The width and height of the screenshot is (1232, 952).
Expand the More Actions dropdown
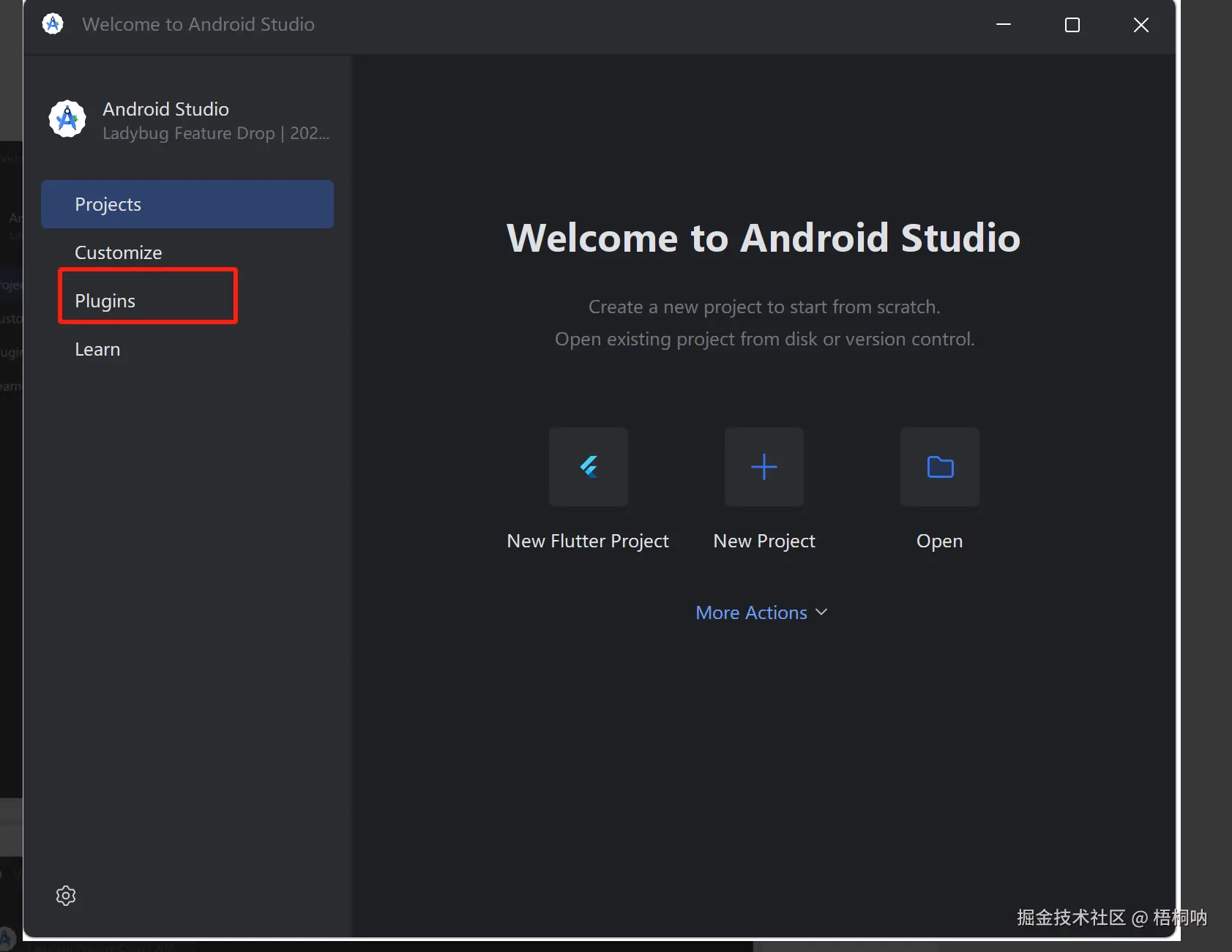pos(762,612)
